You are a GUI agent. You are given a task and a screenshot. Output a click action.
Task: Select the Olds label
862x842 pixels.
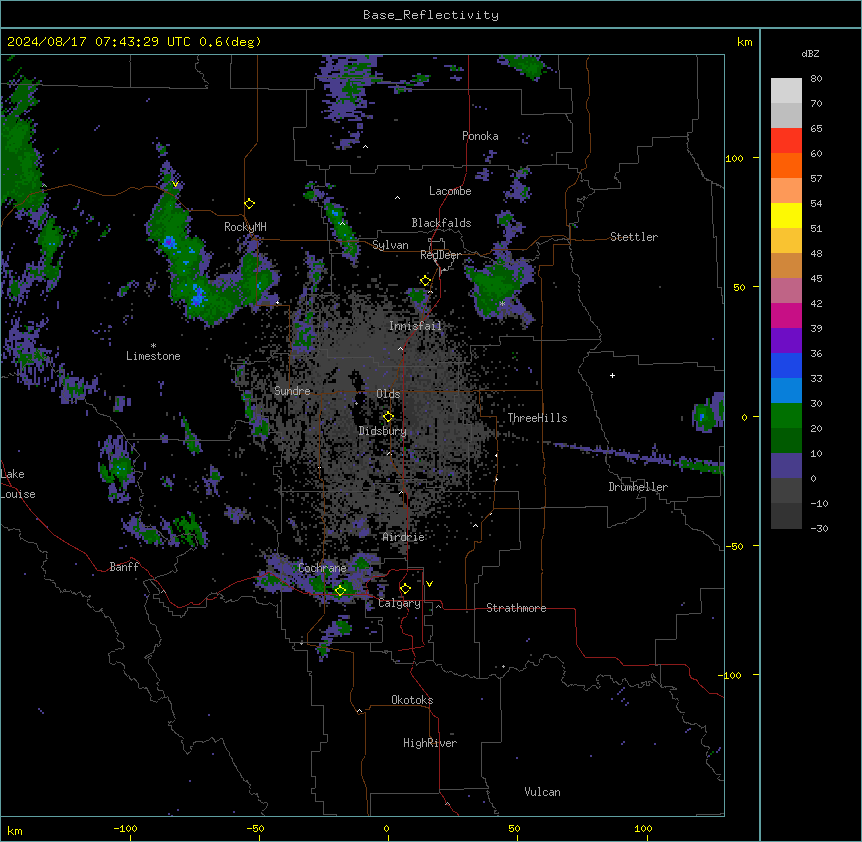pyautogui.click(x=388, y=394)
